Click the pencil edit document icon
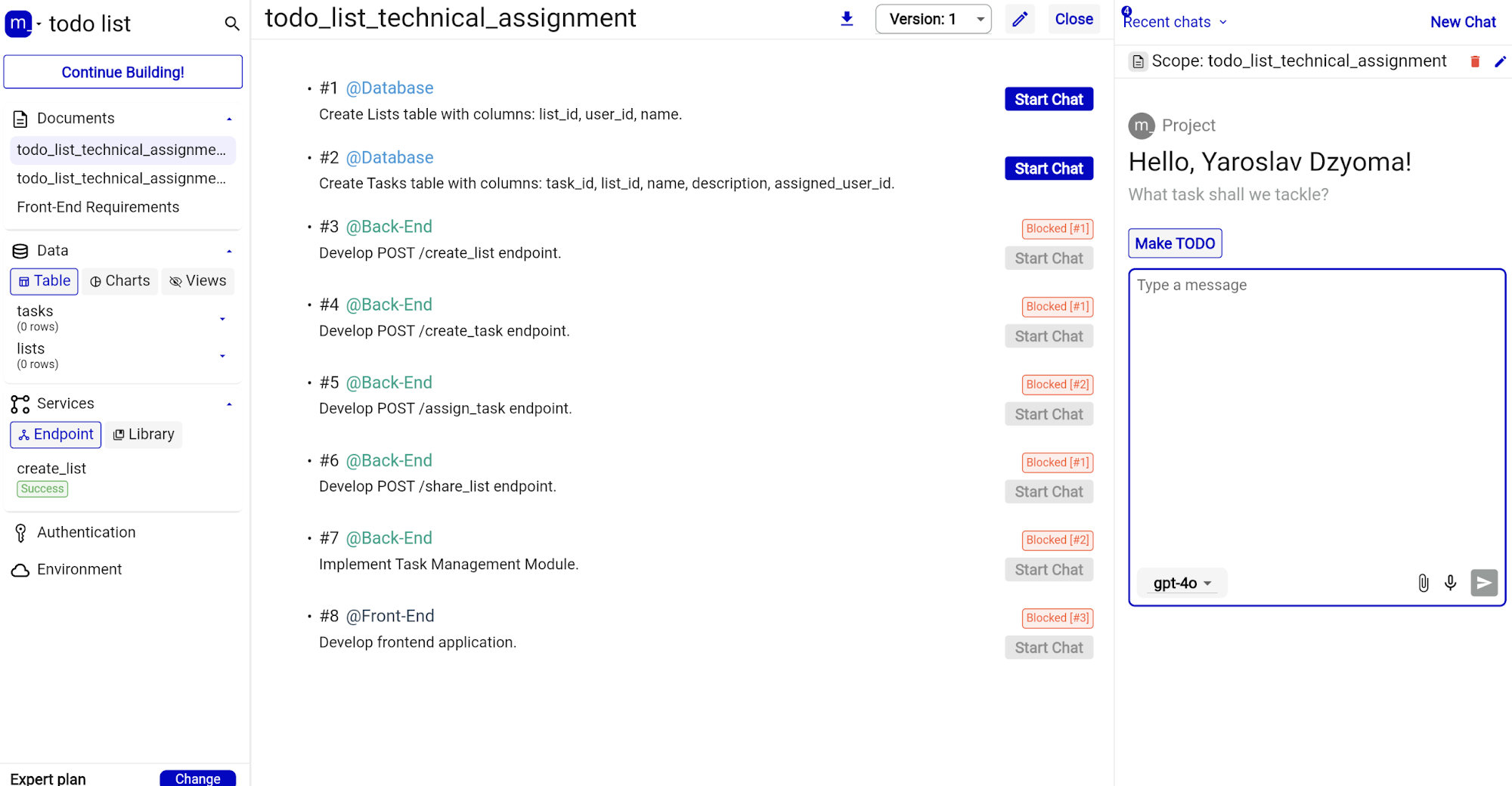Image resolution: width=1512 pixels, height=786 pixels. [x=1020, y=19]
